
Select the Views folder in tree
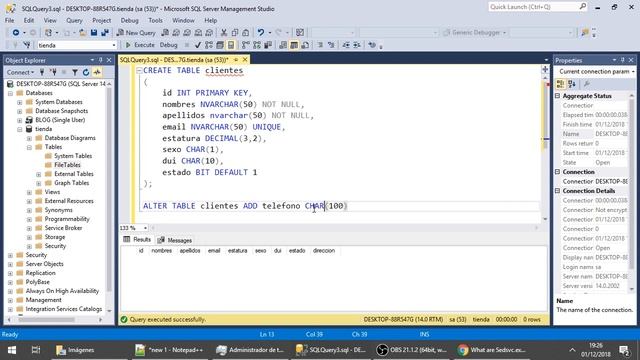tap(52, 192)
